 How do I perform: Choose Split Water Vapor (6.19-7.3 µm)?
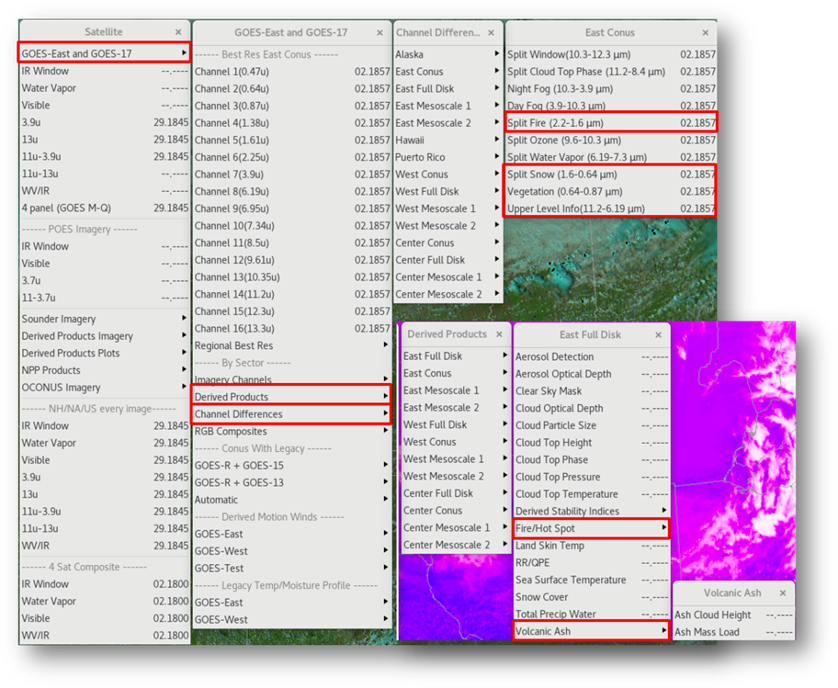pyautogui.click(x=610, y=157)
